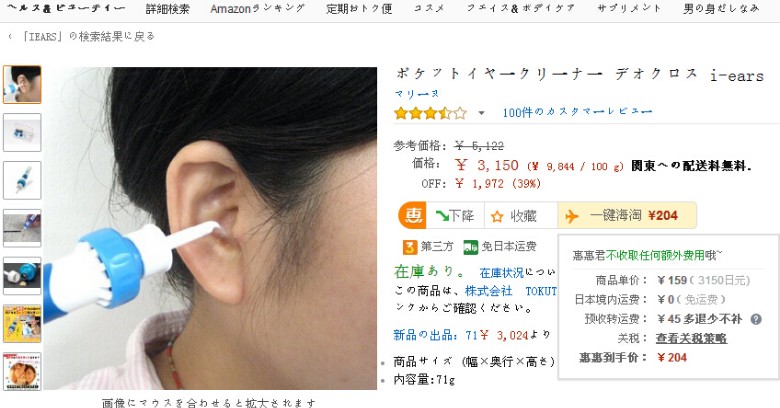Open 查看关税策略 tariff policy link

pyautogui.click(x=691, y=338)
